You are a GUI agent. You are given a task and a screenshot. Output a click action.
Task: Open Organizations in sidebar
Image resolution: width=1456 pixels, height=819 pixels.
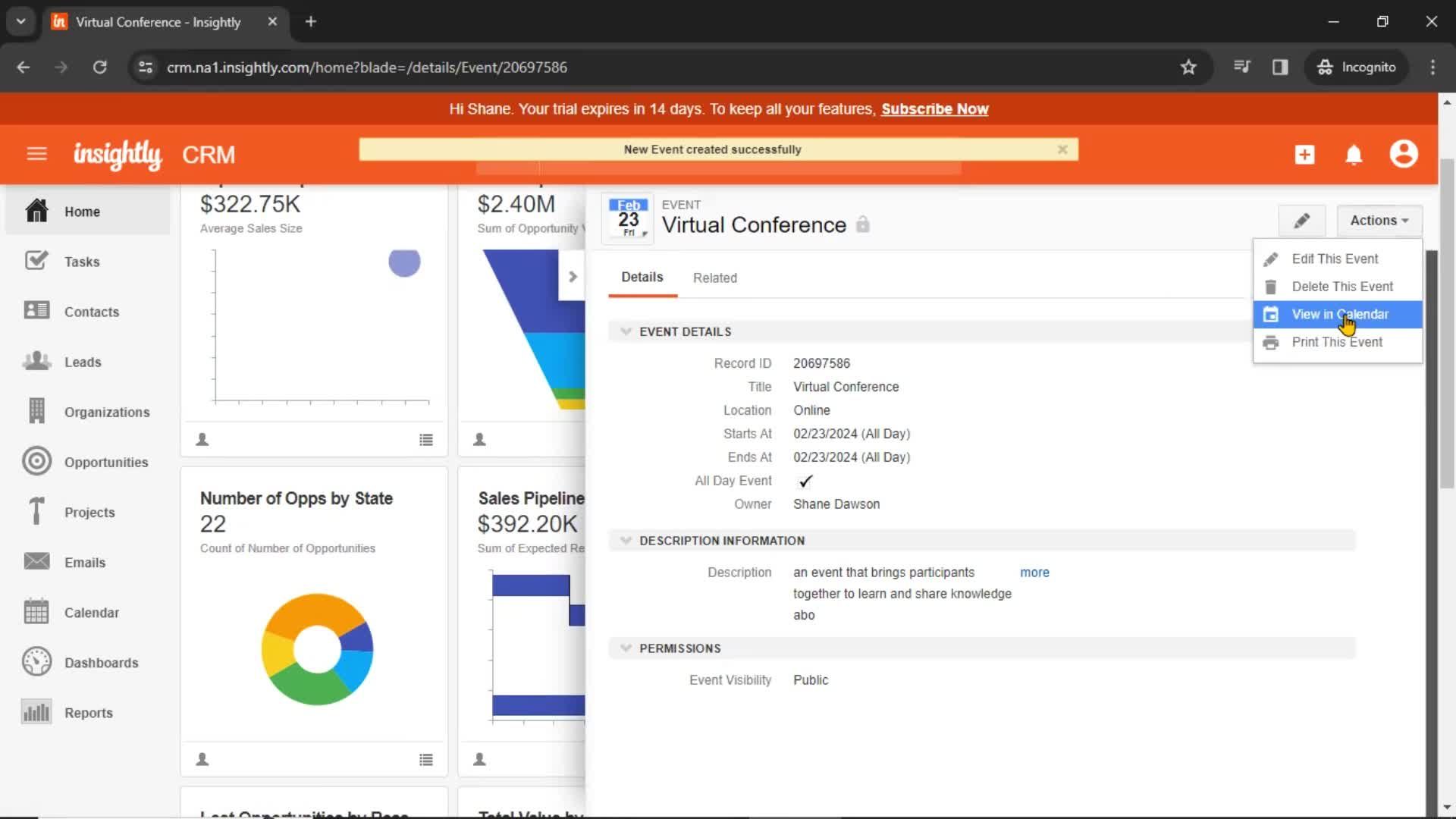[x=107, y=411]
